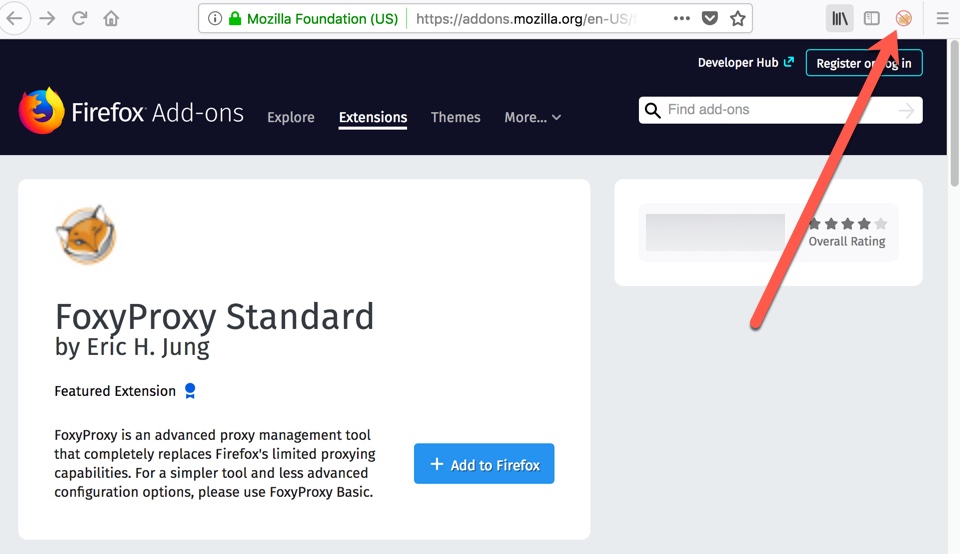Click the Featured Extension ribbon badge
The width and height of the screenshot is (960, 554).
click(190, 391)
